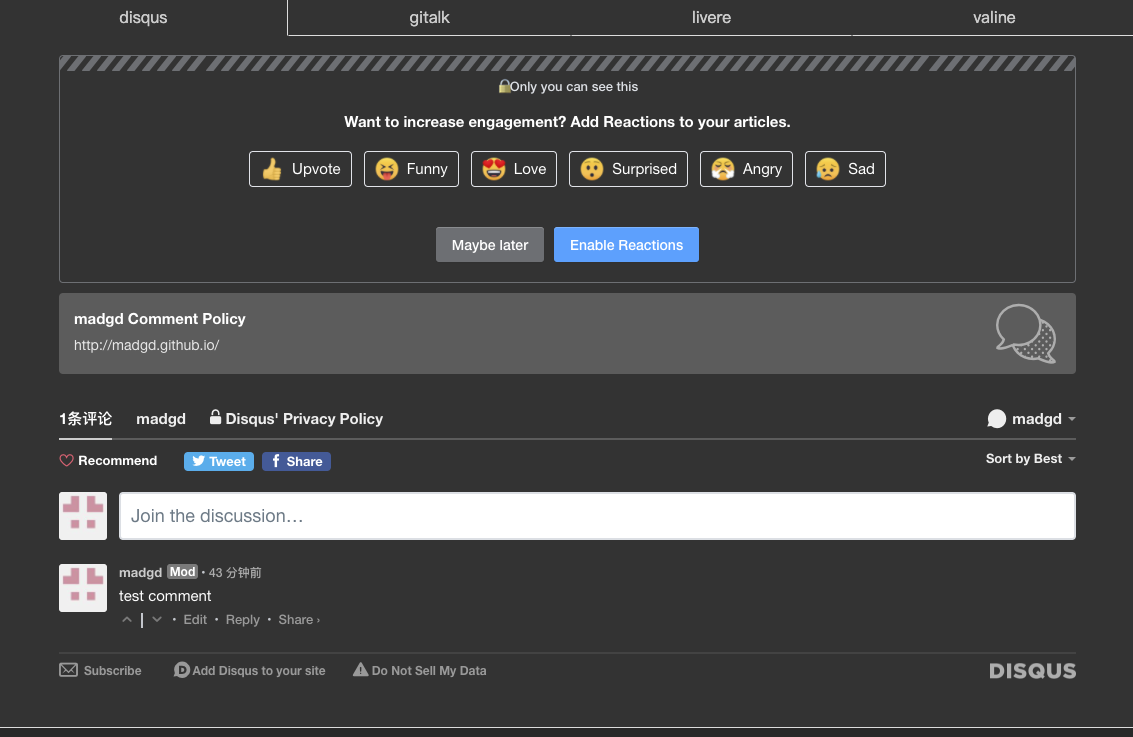
Task: Open the madgd user dropdown menu
Action: [1031, 419]
